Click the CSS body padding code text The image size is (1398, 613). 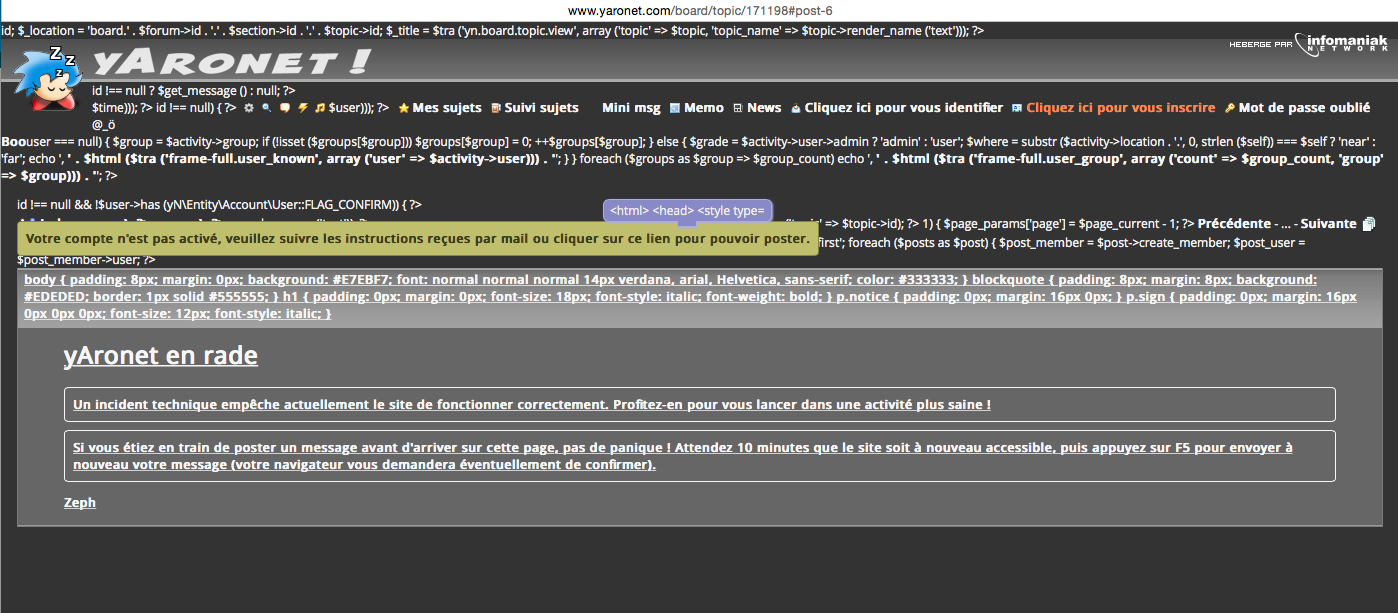point(690,297)
